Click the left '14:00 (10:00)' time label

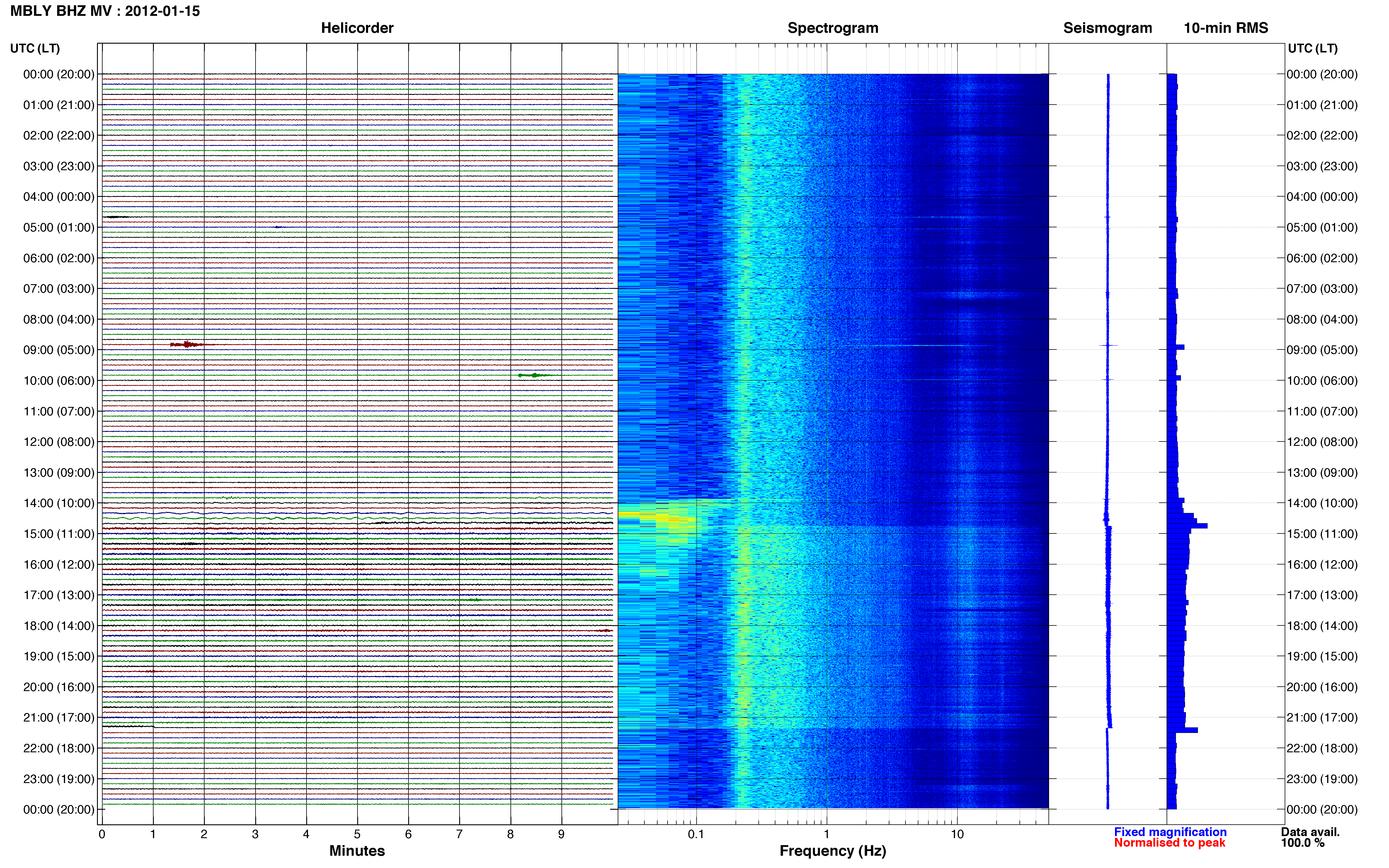(59, 504)
